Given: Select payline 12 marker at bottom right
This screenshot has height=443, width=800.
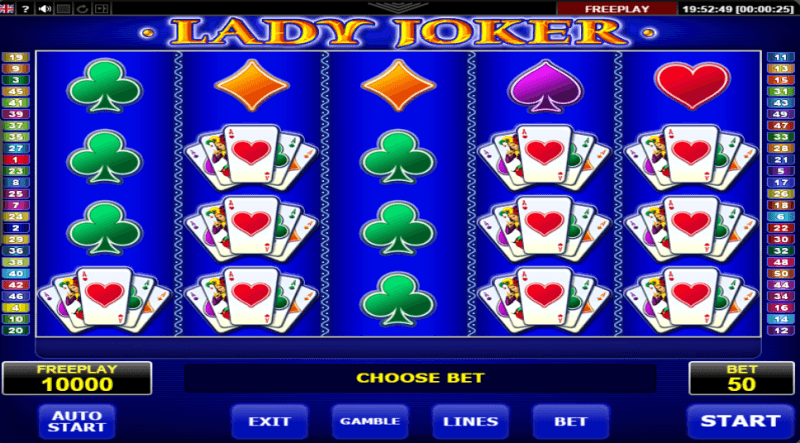Looking at the screenshot, I should pos(781,330).
